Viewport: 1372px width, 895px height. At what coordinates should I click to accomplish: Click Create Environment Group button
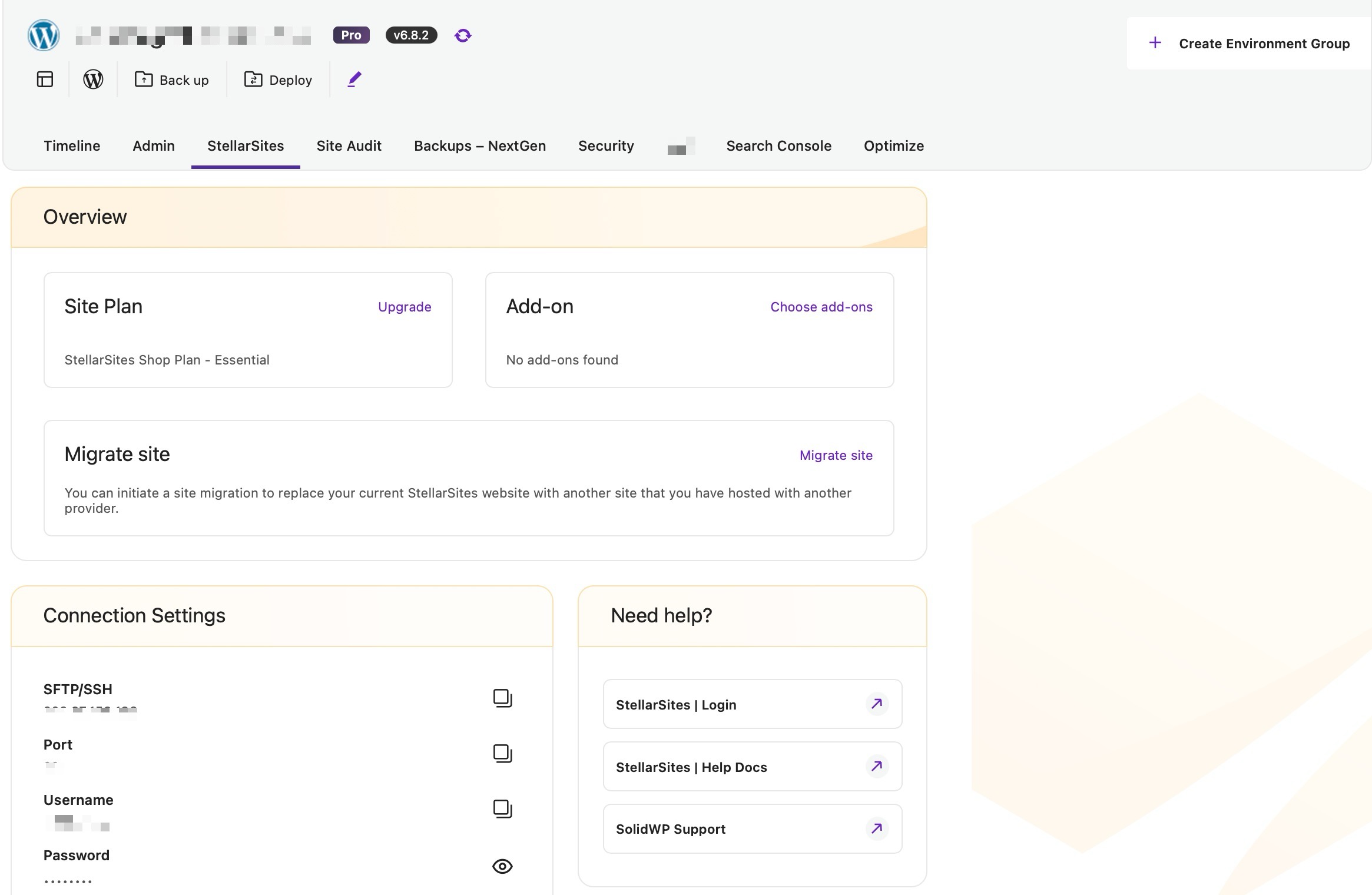tap(1248, 44)
